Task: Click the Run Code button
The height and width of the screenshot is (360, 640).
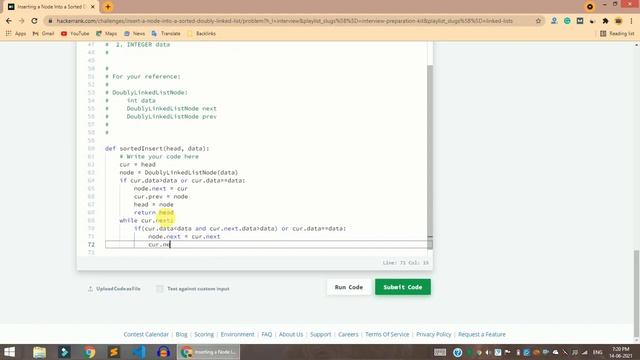Action: pyautogui.click(x=349, y=287)
